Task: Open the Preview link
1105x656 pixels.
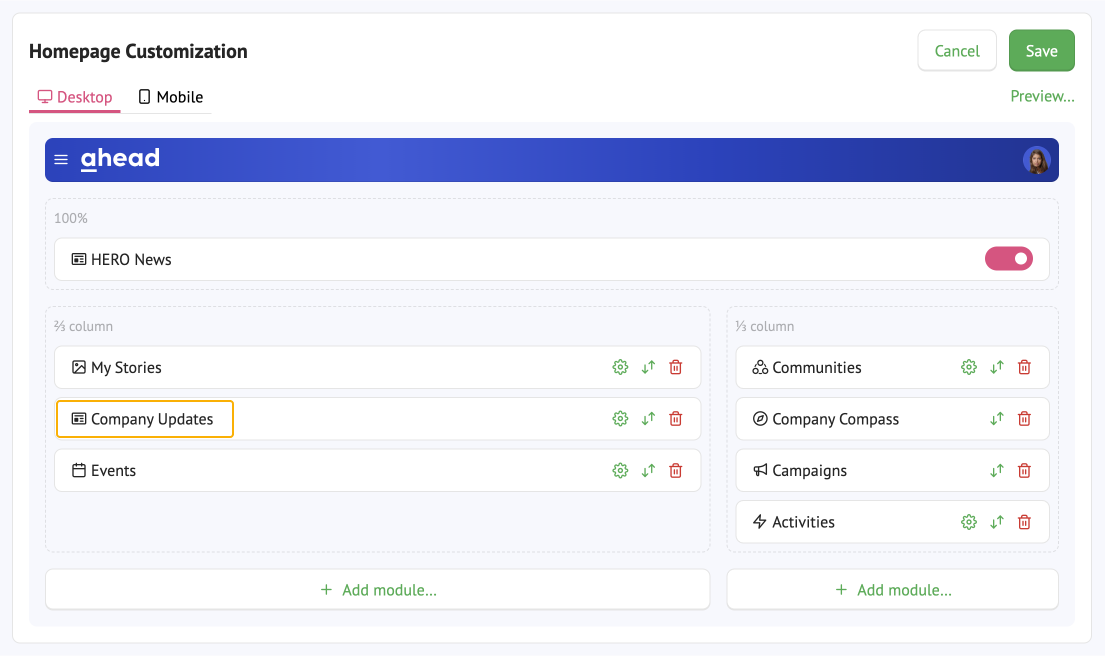Action: [1042, 96]
